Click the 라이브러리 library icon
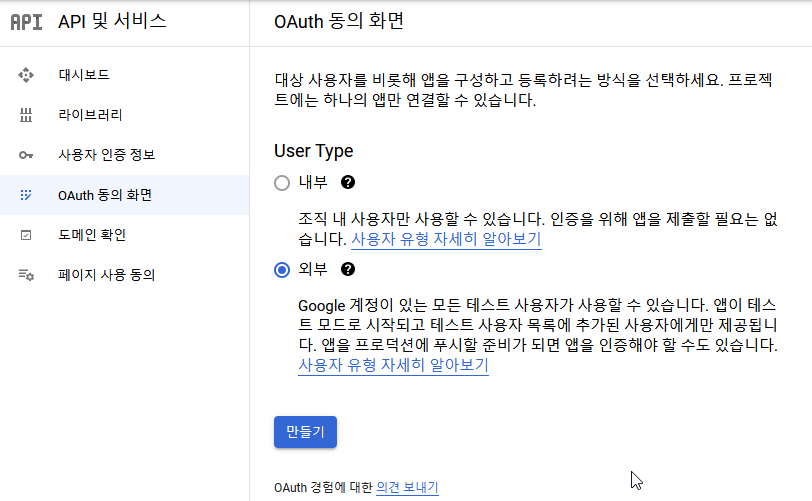Viewport: 812px width, 501px height. tap(26, 115)
